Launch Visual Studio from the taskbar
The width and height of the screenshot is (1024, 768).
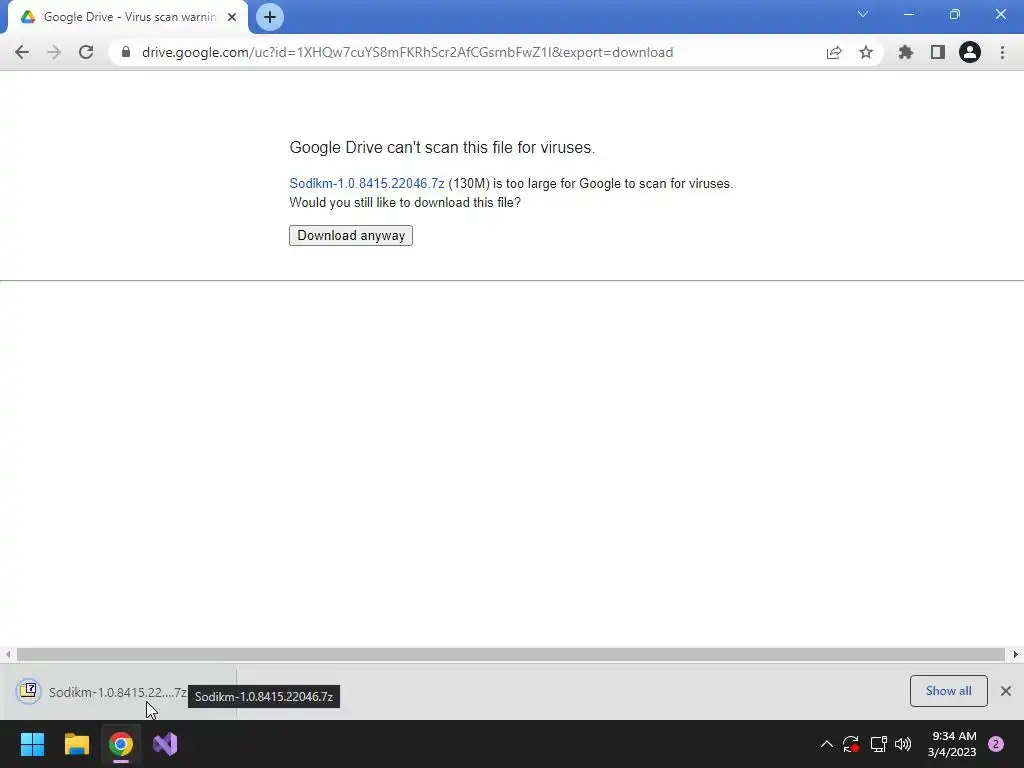pos(165,744)
